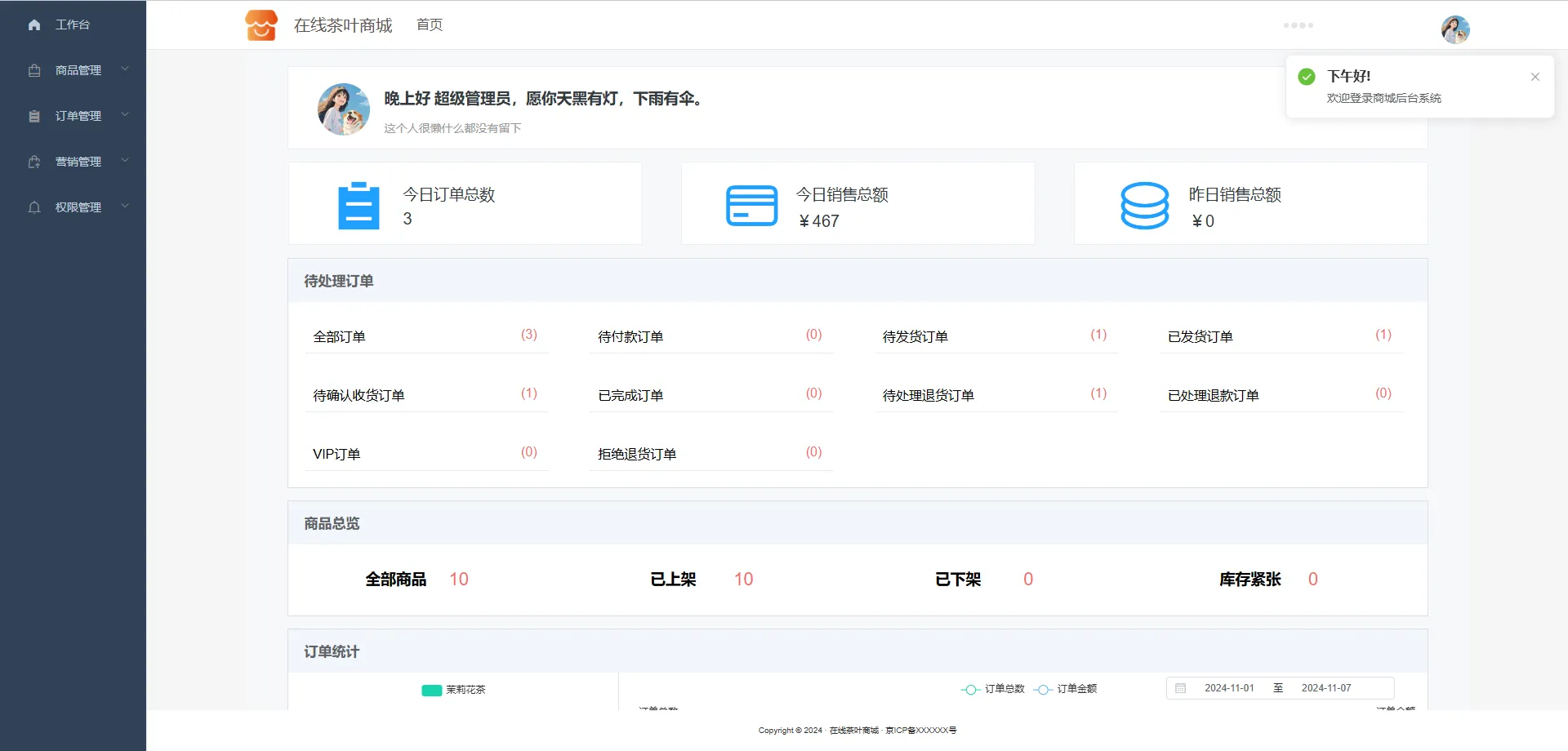Click the database coins icon for yesterday's sales
This screenshot has width=1568, height=751.
click(x=1144, y=205)
